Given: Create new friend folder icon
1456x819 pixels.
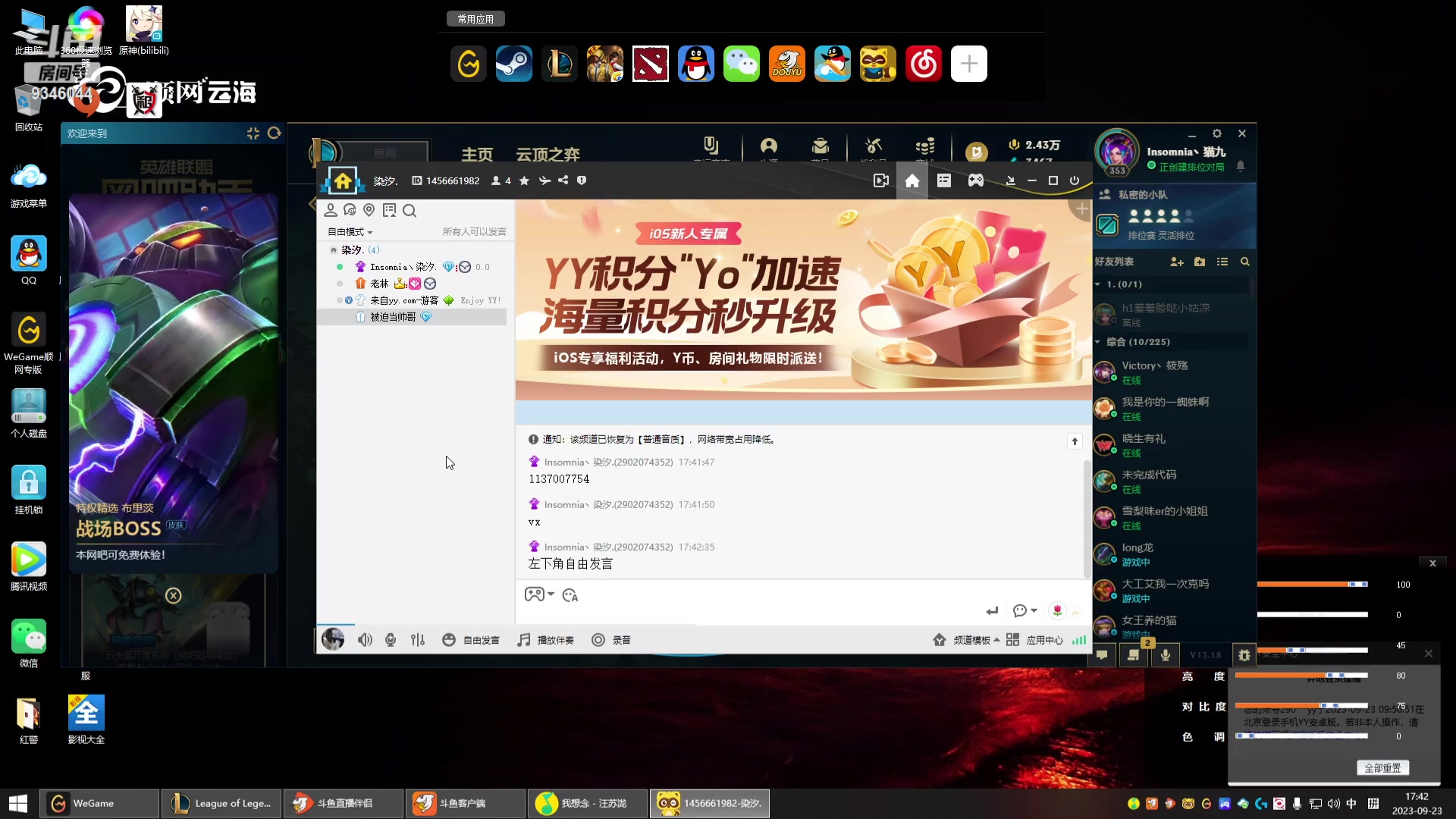Looking at the screenshot, I should [x=1200, y=262].
